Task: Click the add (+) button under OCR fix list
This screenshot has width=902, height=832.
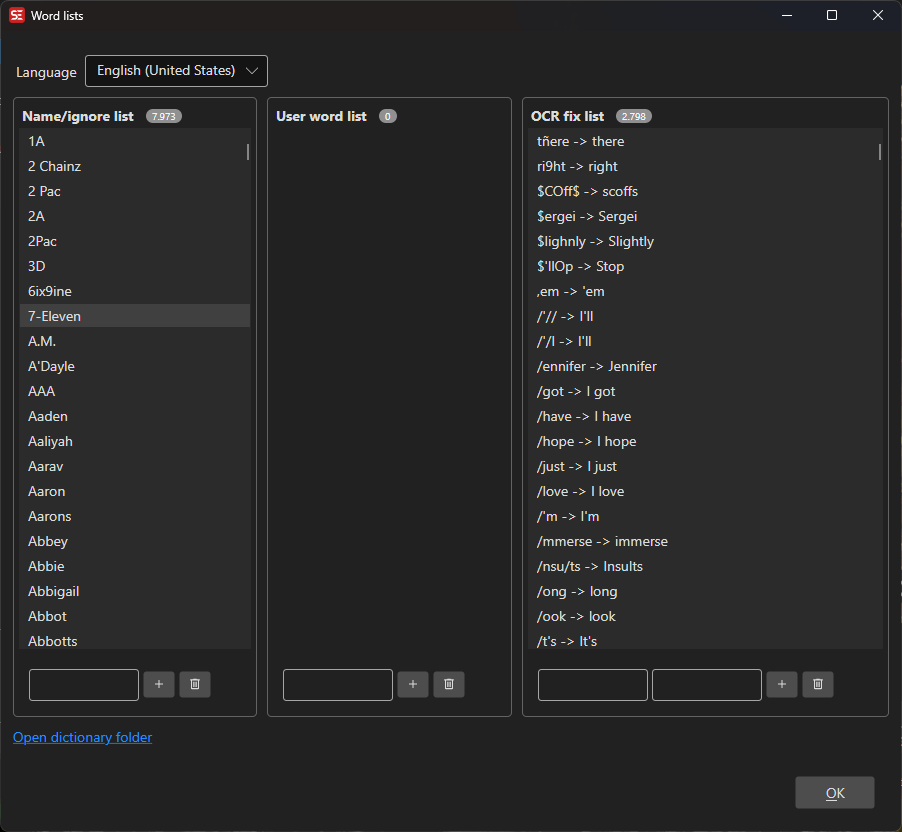Action: 782,684
